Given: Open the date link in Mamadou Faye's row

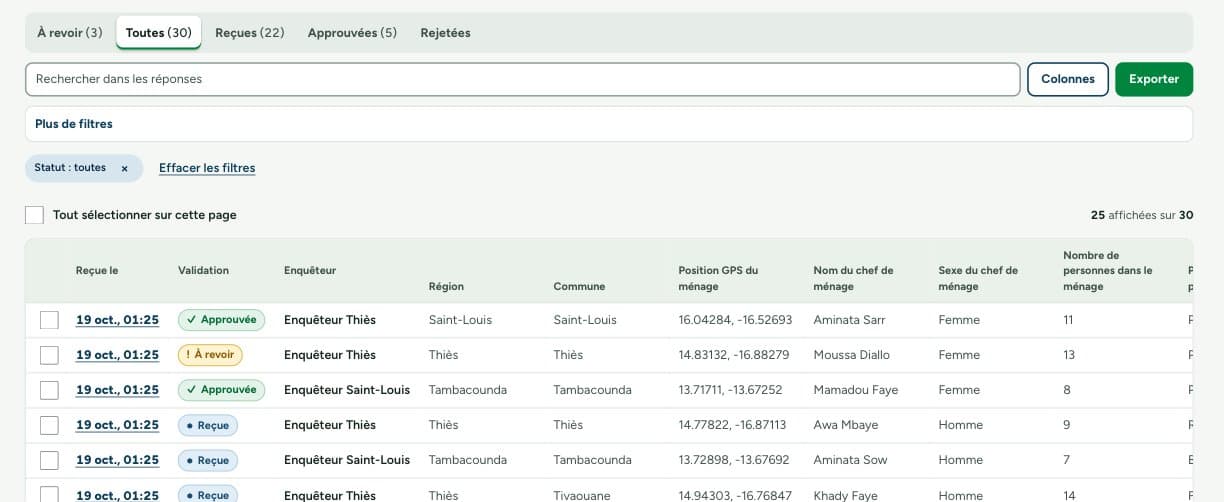Looking at the screenshot, I should pyautogui.click(x=117, y=390).
